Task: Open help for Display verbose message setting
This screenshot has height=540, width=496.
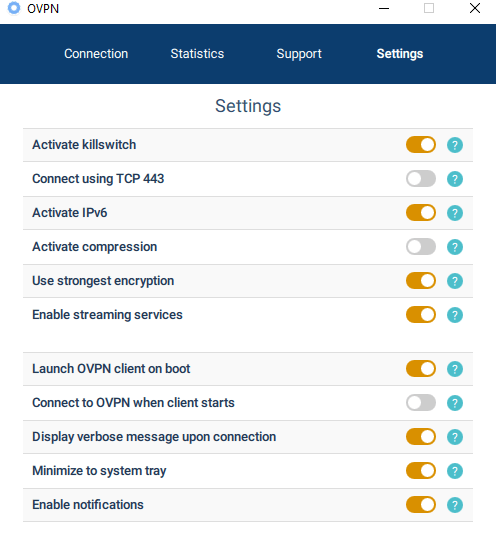Action: 455,437
